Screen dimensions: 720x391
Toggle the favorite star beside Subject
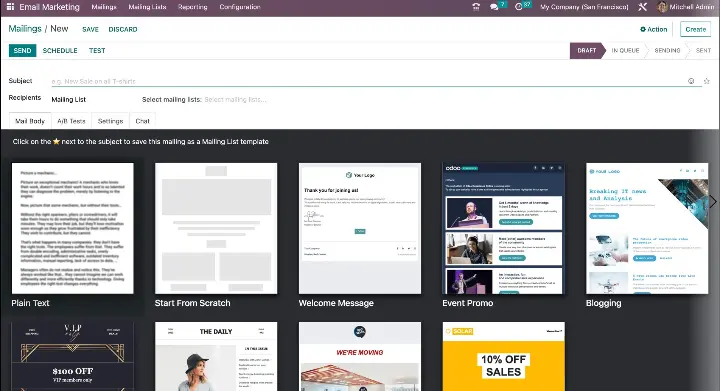(x=707, y=81)
